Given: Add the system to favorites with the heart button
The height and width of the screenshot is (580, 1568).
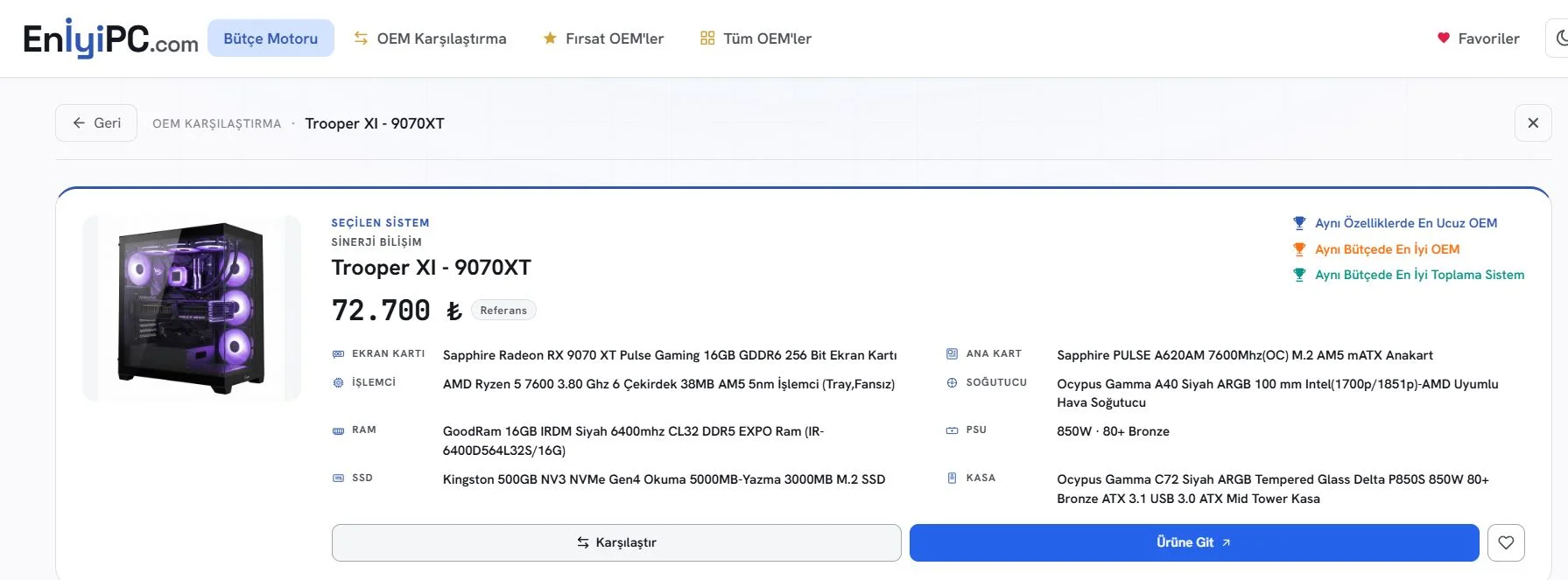Looking at the screenshot, I should pyautogui.click(x=1506, y=542).
